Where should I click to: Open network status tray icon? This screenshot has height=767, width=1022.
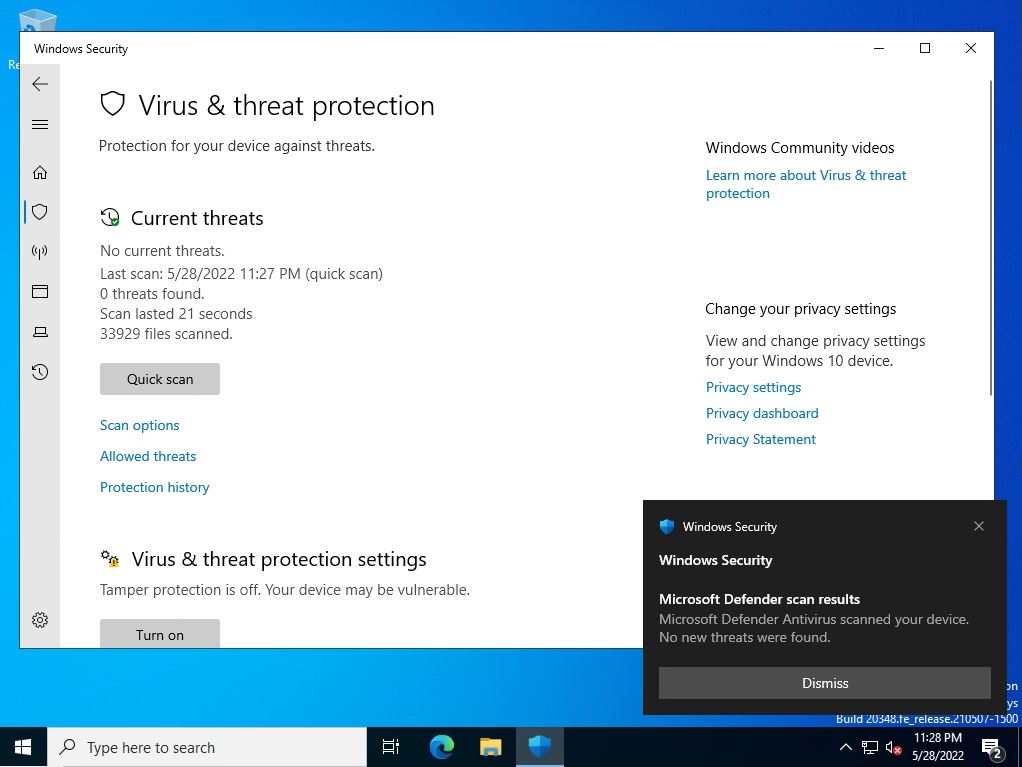(x=869, y=747)
